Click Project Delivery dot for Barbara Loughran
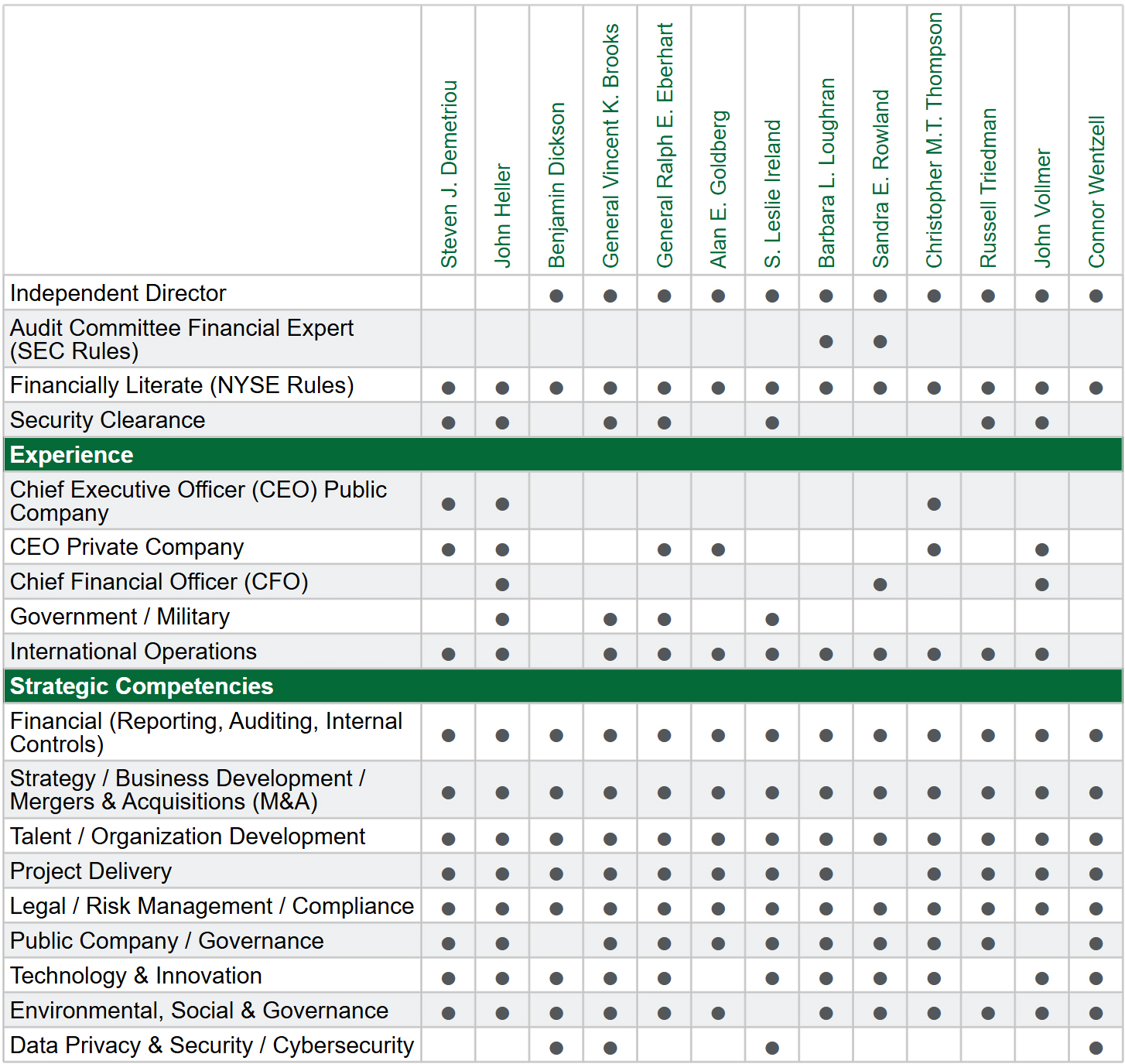 826,874
